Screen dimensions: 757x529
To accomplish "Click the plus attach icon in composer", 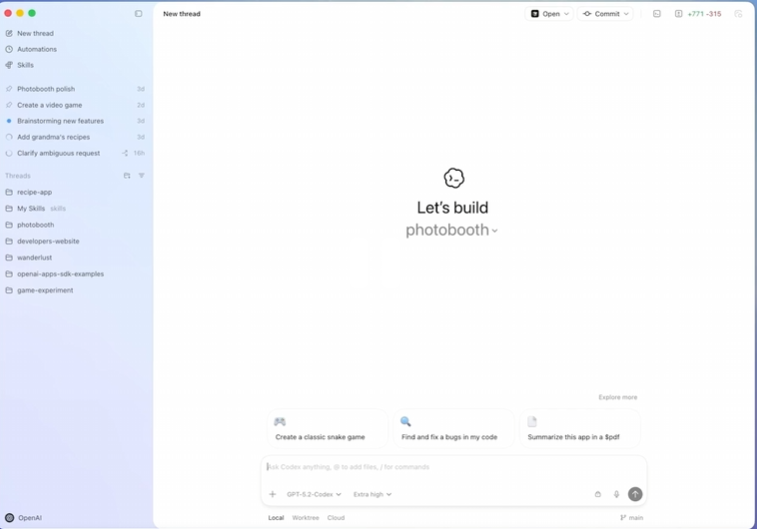I will point(272,494).
